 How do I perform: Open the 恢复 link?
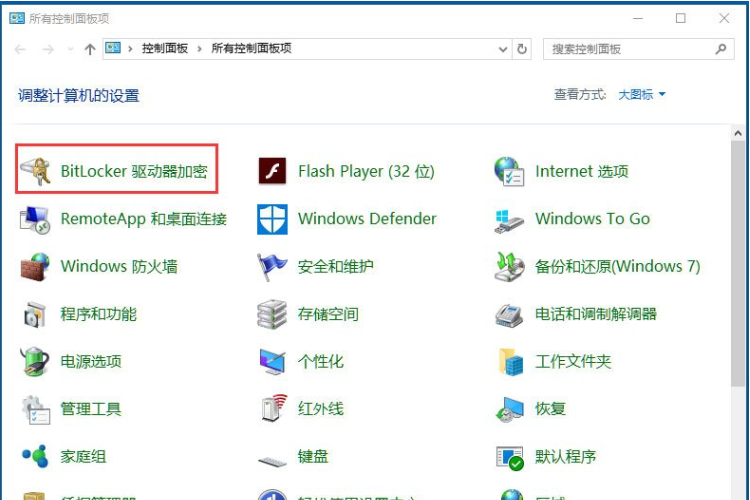click(x=550, y=409)
